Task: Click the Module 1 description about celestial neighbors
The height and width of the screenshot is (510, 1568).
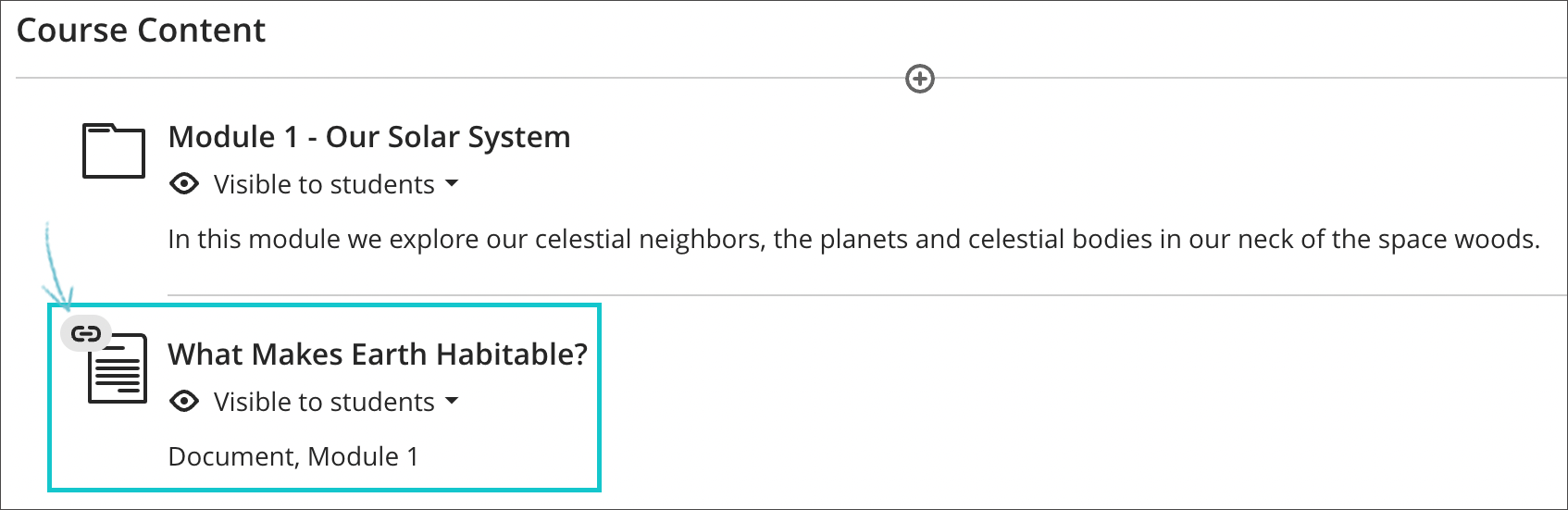Action: [852, 239]
